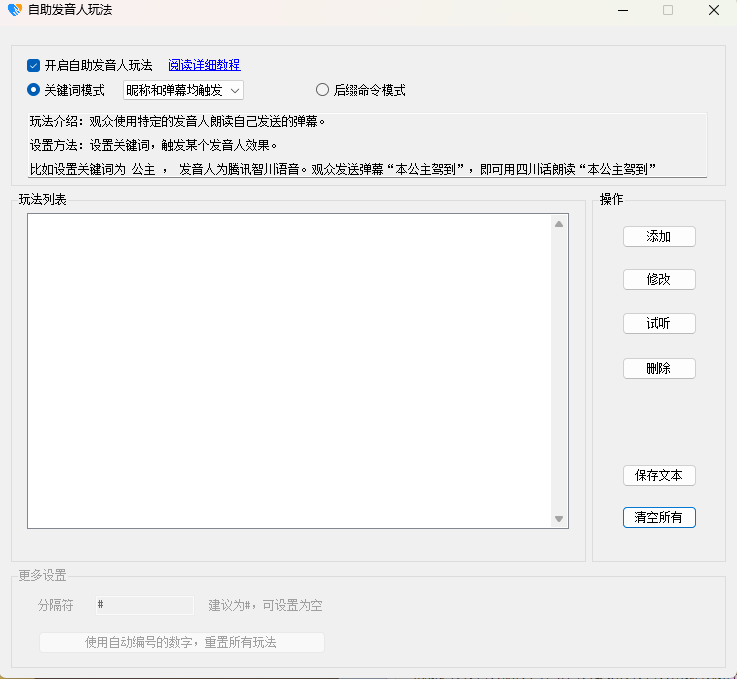Click the 分隔符 input field
The height and width of the screenshot is (679, 737).
pos(145,605)
